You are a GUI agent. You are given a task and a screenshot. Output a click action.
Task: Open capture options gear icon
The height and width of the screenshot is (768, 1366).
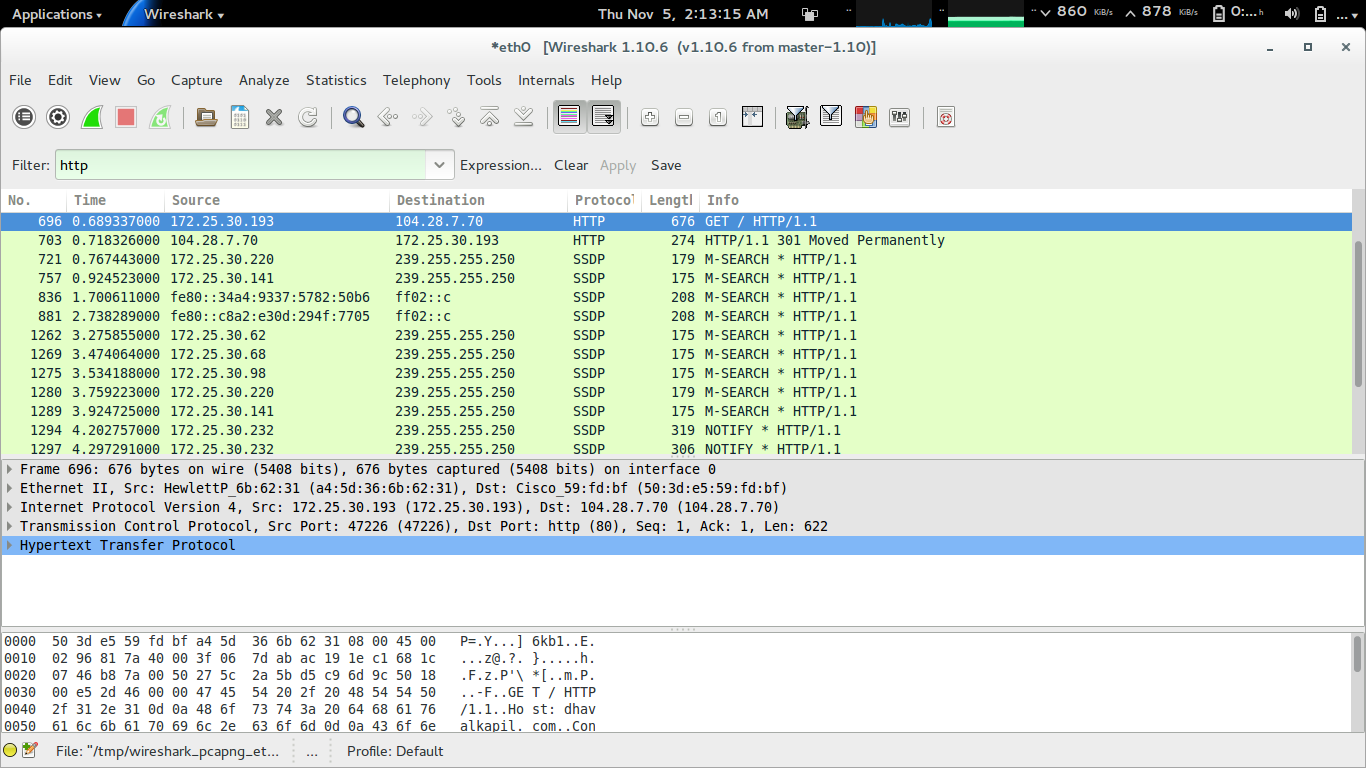point(58,117)
